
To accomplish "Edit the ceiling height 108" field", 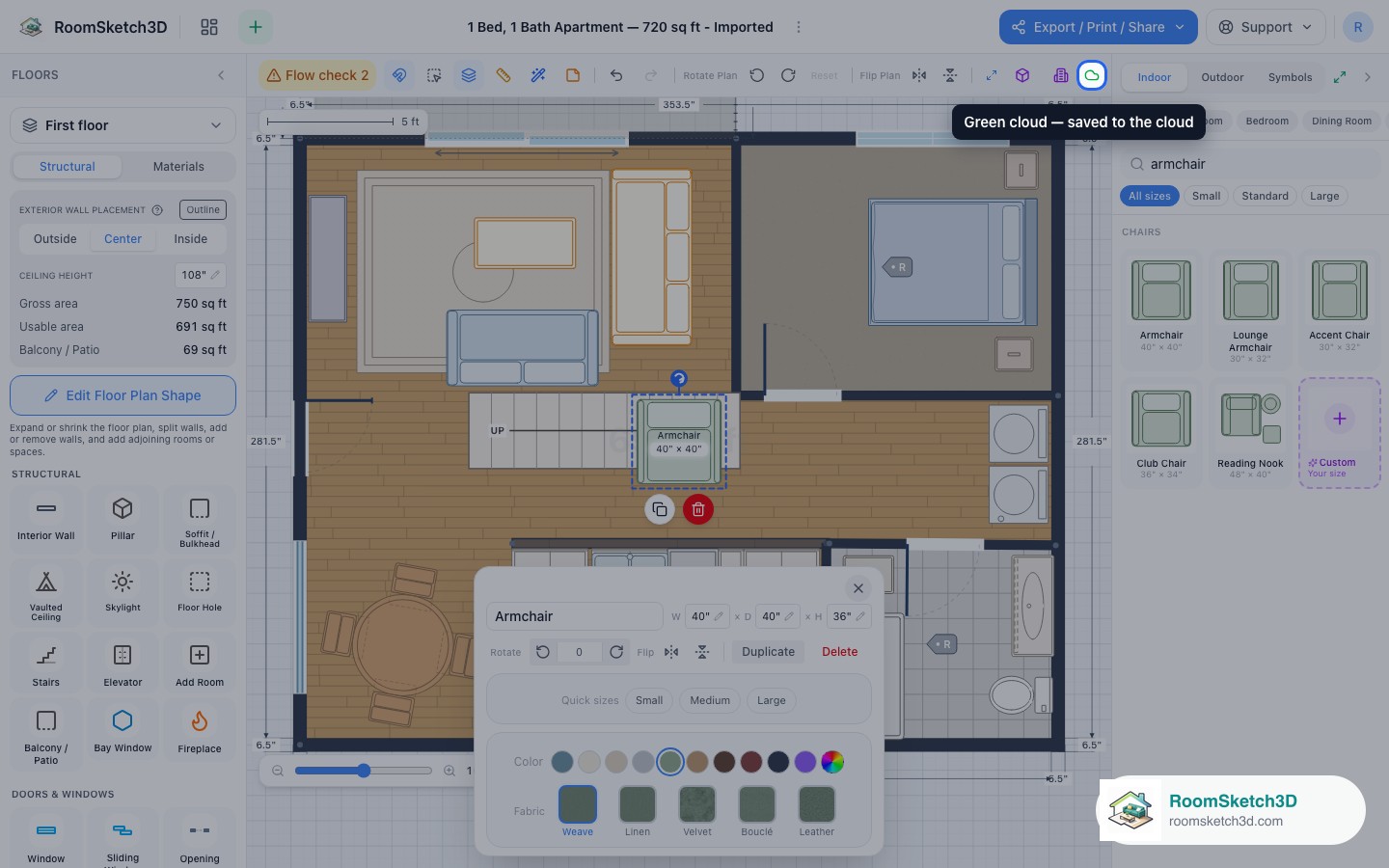I will (x=201, y=275).
